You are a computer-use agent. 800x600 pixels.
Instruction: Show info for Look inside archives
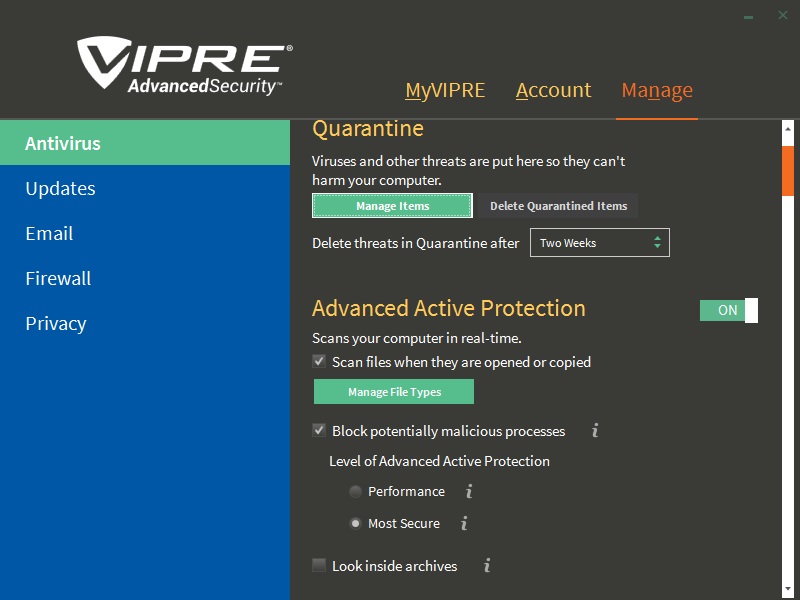(487, 565)
